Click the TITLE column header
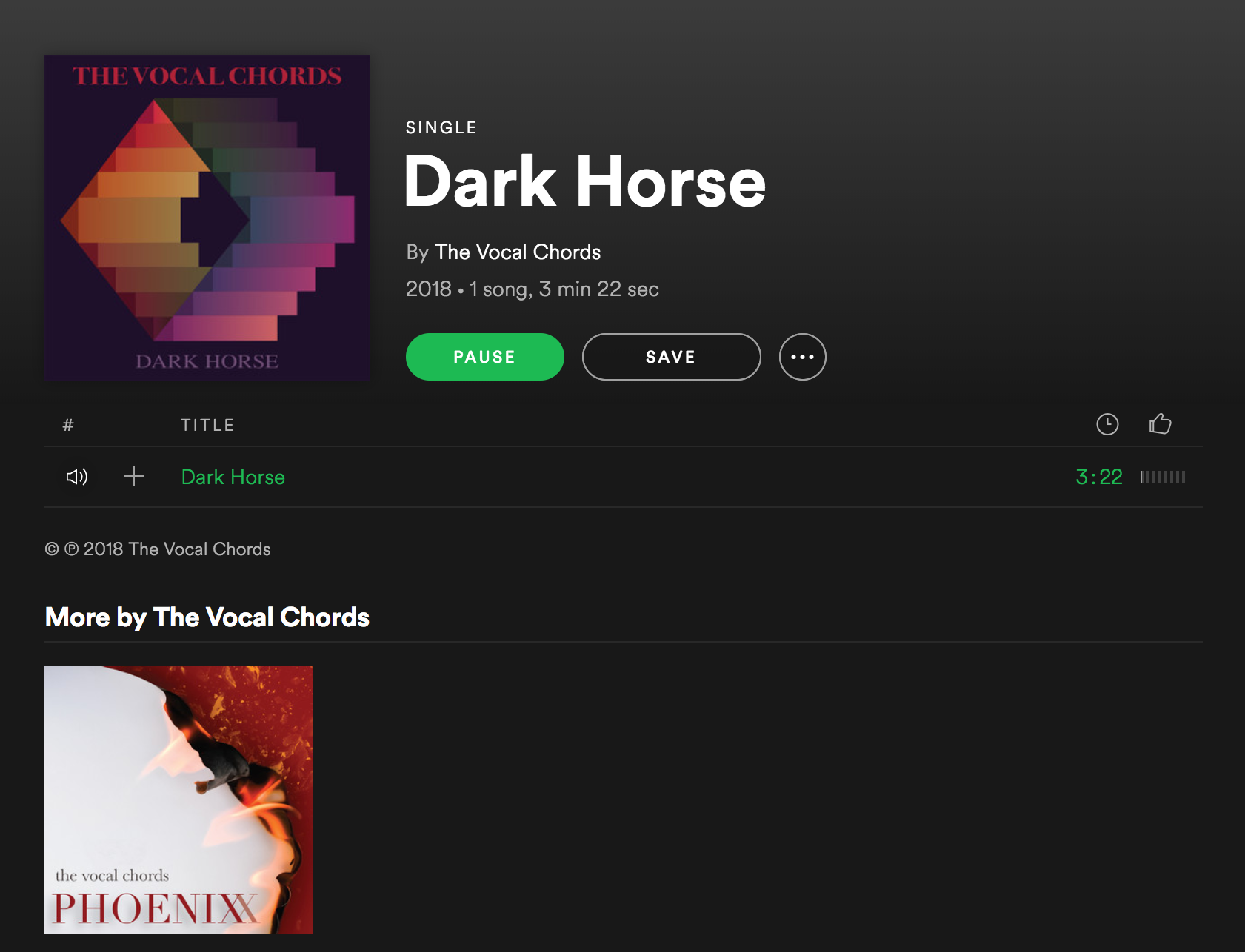 pos(207,425)
